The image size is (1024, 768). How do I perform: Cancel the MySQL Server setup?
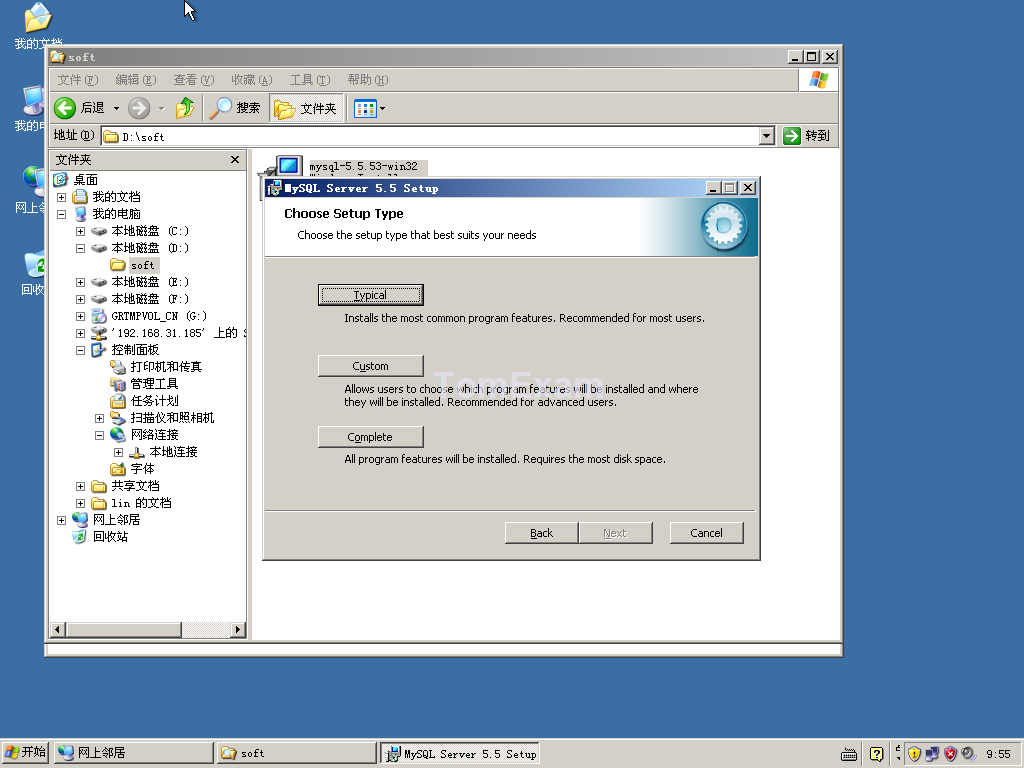point(707,533)
